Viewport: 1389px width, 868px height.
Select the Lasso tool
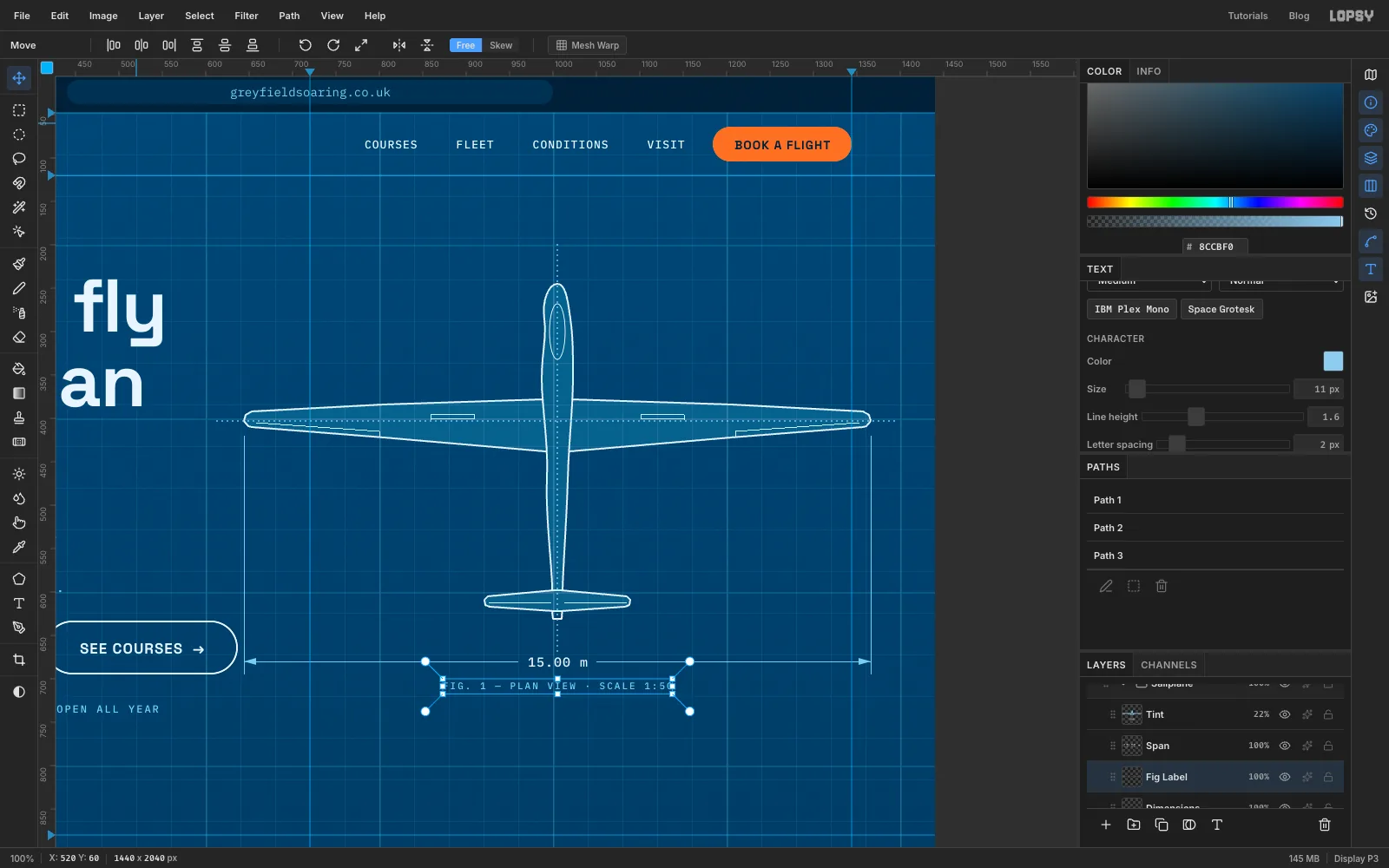tap(19, 159)
